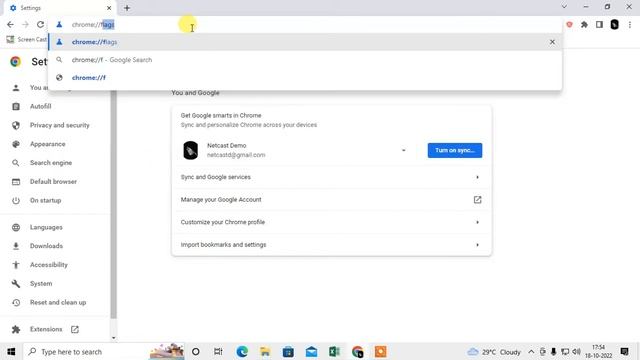Open Search engine settings

pos(51,163)
